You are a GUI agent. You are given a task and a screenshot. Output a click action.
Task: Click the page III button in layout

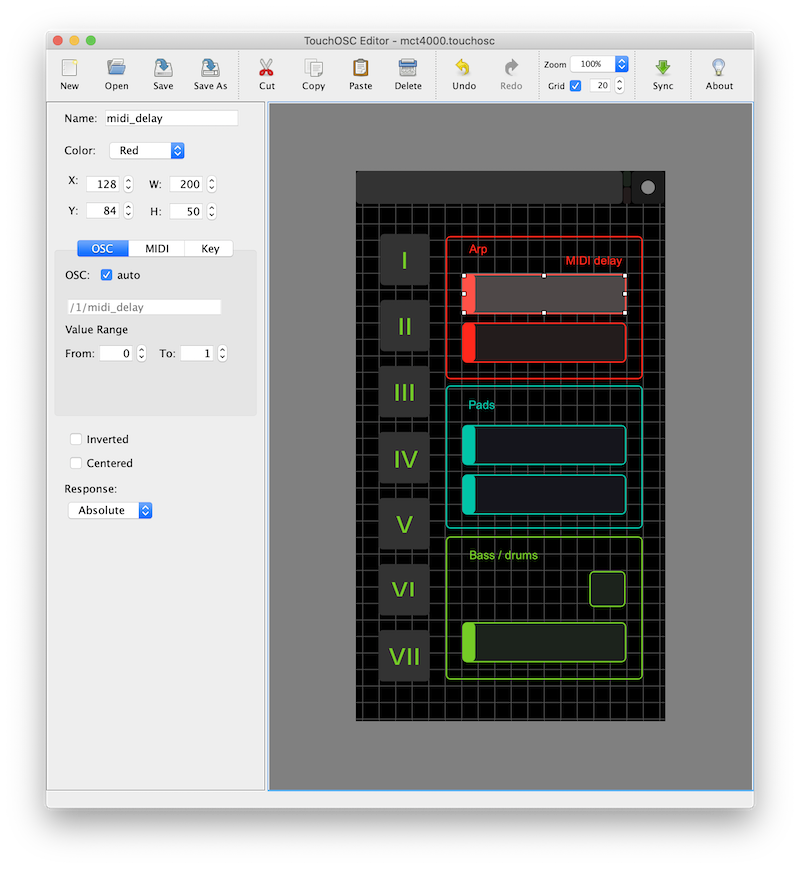click(x=404, y=392)
